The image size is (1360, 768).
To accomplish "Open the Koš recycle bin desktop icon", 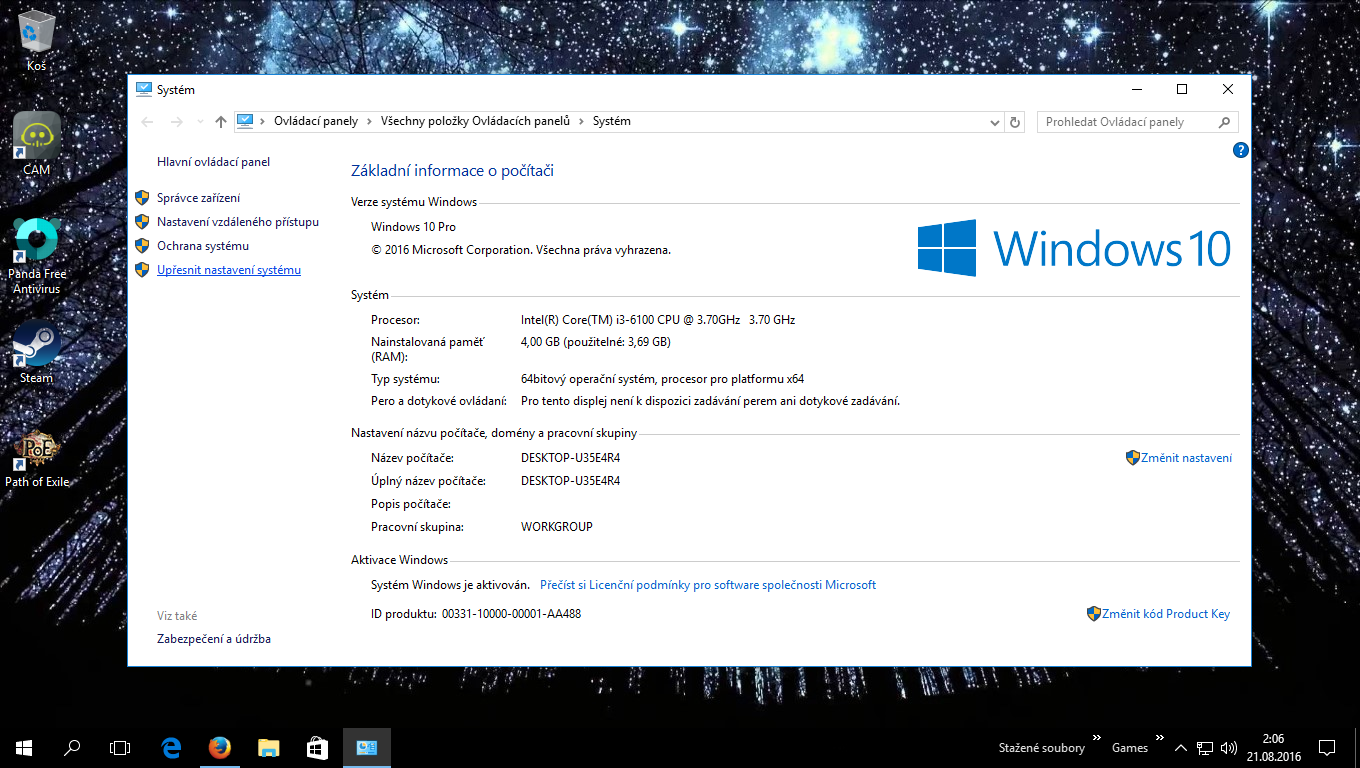I will [37, 40].
